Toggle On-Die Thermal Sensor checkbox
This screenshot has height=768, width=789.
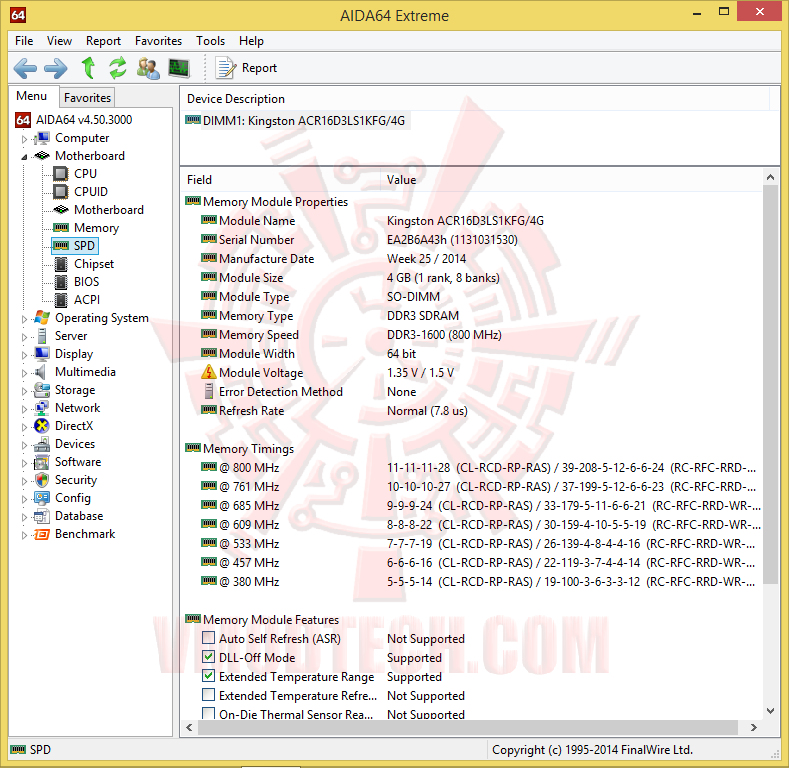pos(208,713)
